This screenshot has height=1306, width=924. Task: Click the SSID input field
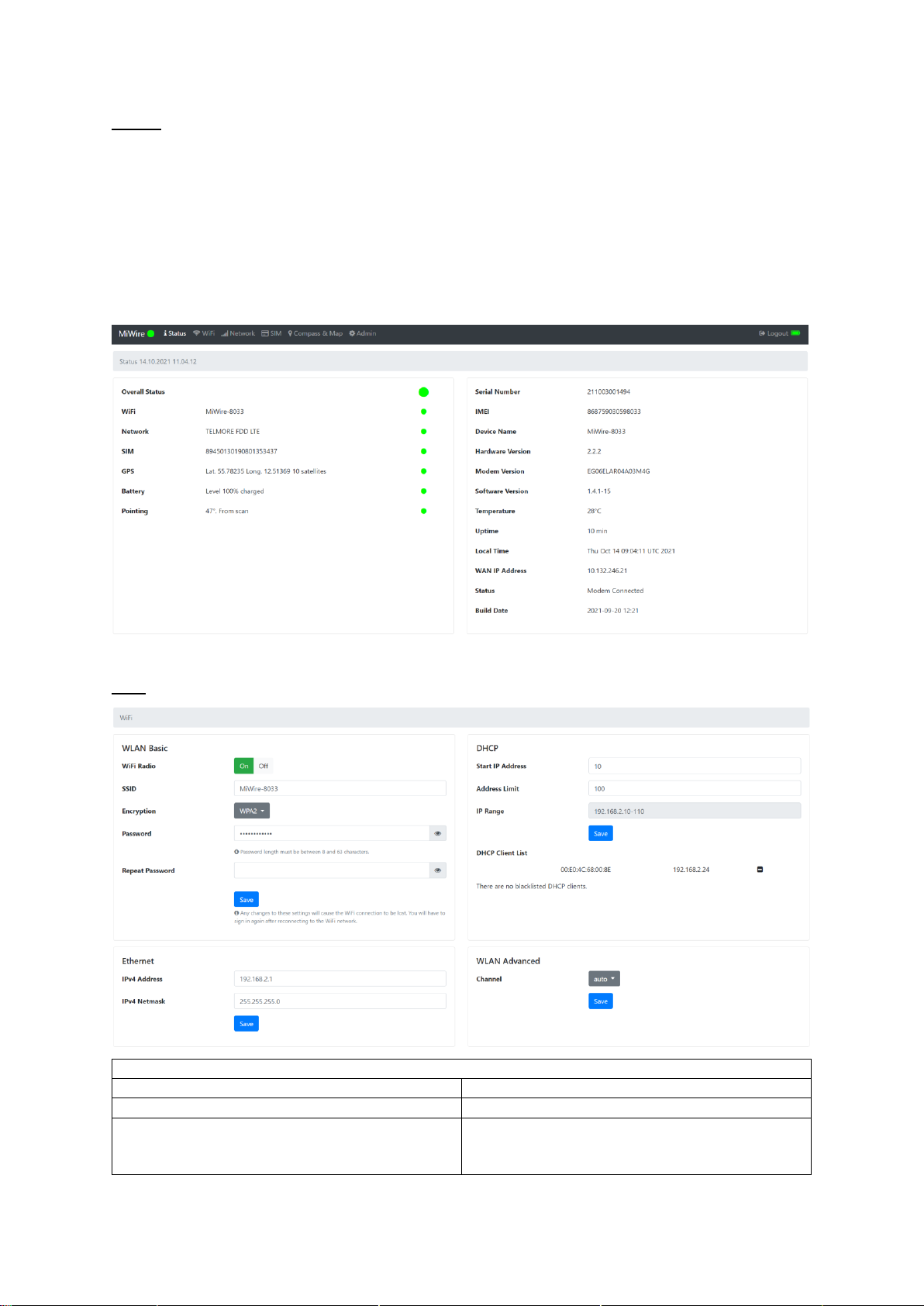(x=340, y=789)
